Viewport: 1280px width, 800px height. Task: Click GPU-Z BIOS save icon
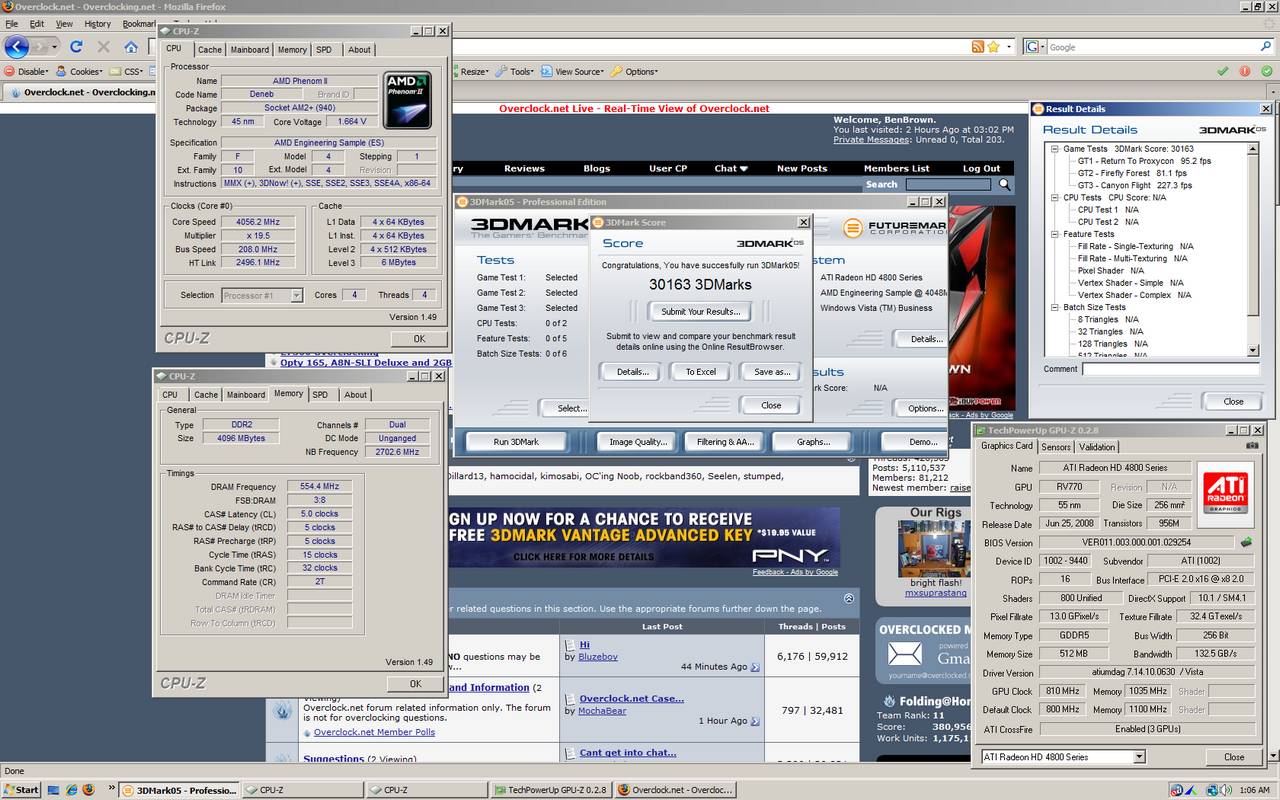click(1246, 542)
